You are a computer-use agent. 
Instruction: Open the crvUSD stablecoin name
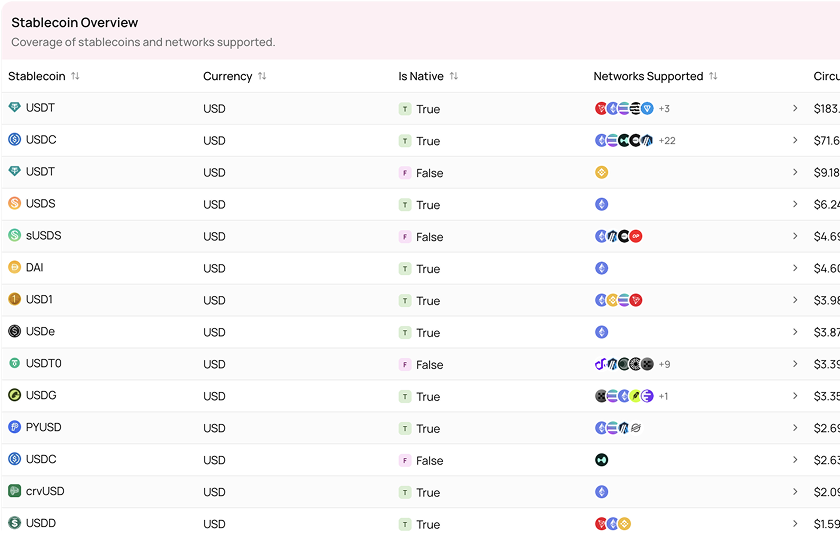click(x=45, y=491)
